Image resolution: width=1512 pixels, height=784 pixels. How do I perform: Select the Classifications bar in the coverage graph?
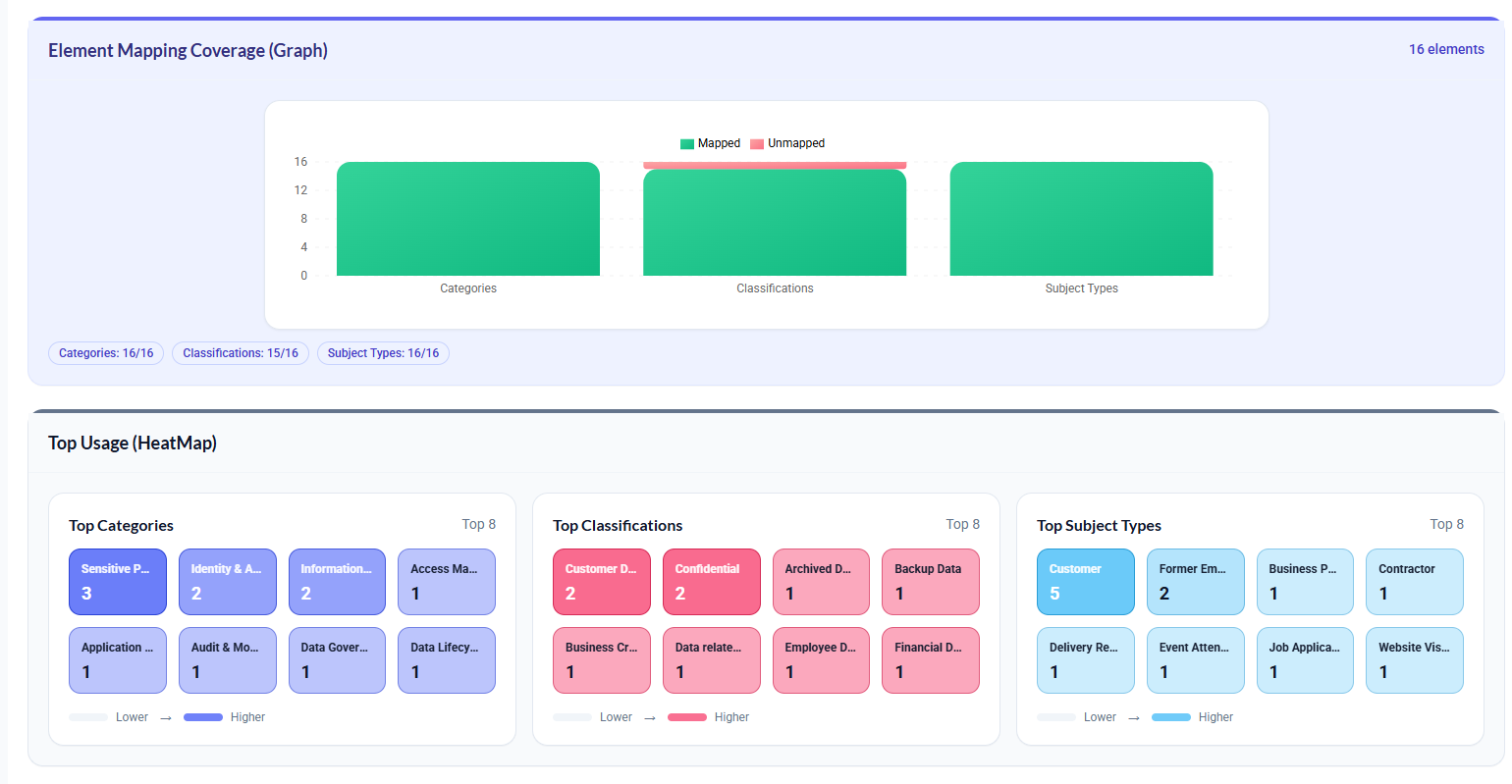tap(775, 219)
